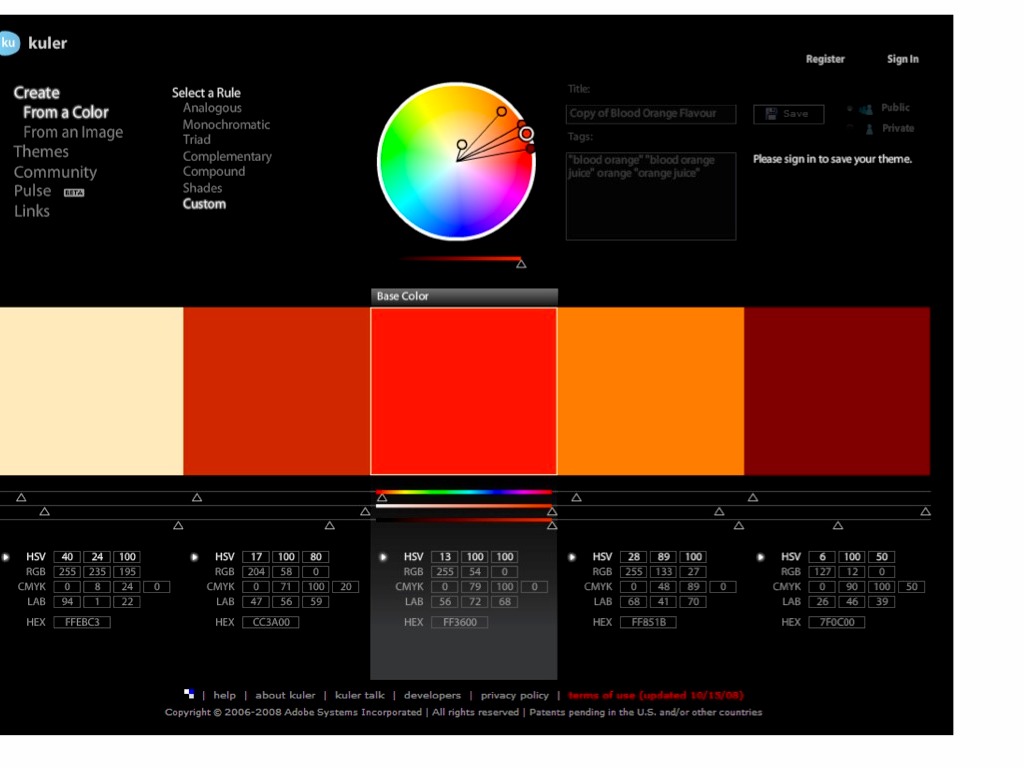The width and height of the screenshot is (1024, 768).
Task: Open the Sign In link
Action: [x=902, y=59]
